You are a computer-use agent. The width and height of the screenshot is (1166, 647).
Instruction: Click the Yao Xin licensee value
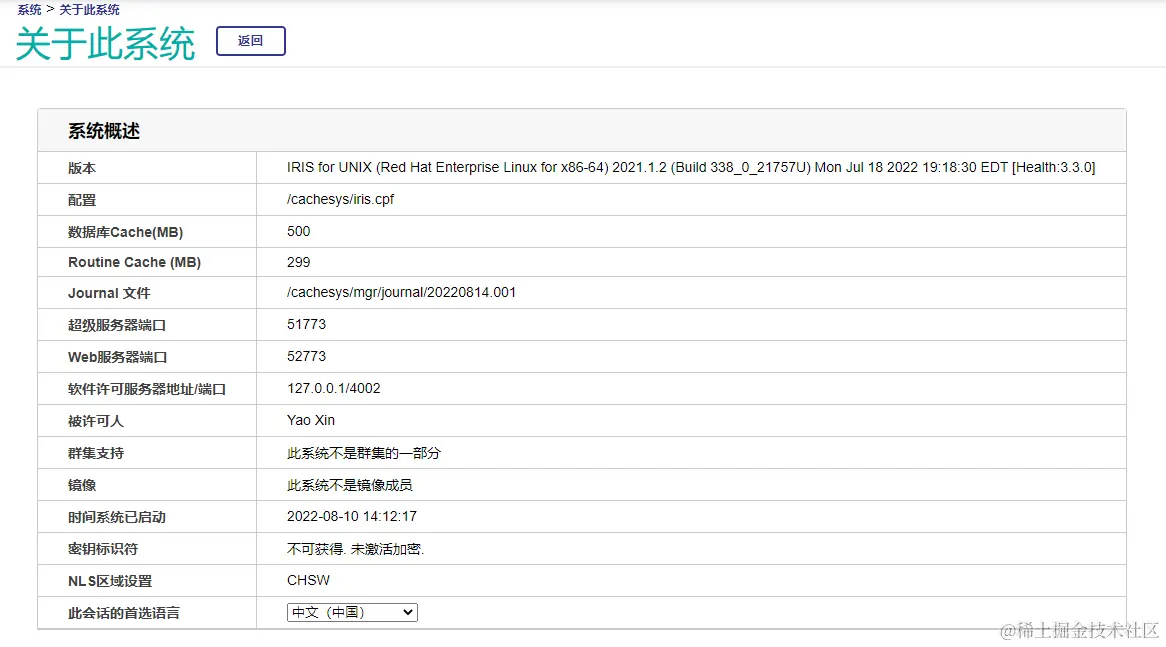coord(311,420)
